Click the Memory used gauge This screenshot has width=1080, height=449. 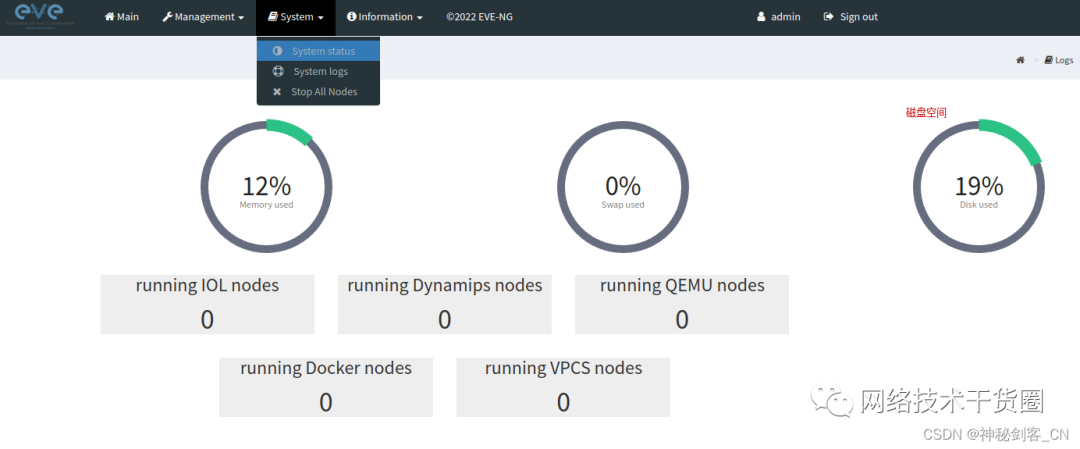[266, 186]
